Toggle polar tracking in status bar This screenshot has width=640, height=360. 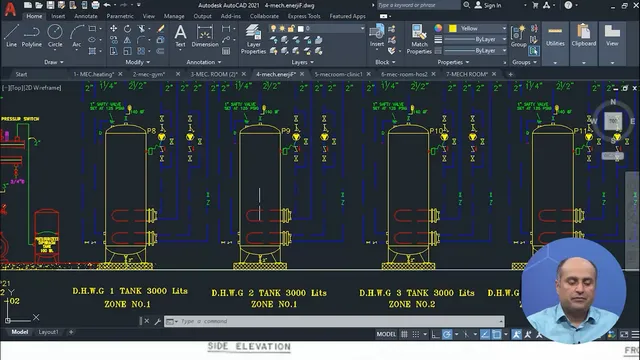(447, 334)
